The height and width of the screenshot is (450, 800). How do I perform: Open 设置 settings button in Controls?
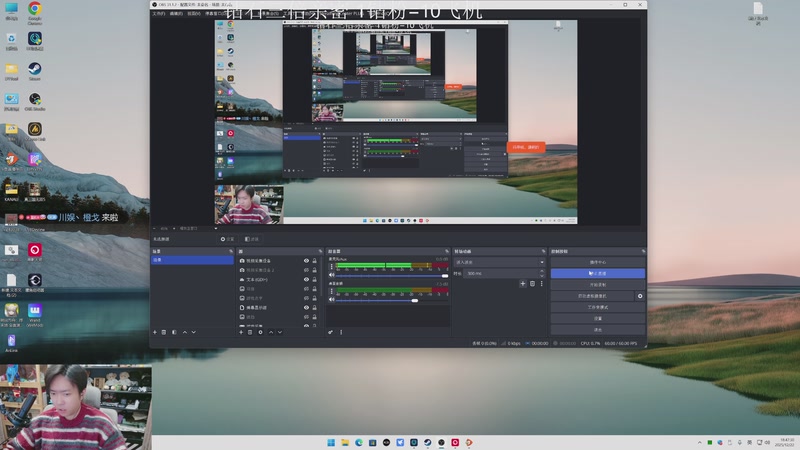[597, 318]
